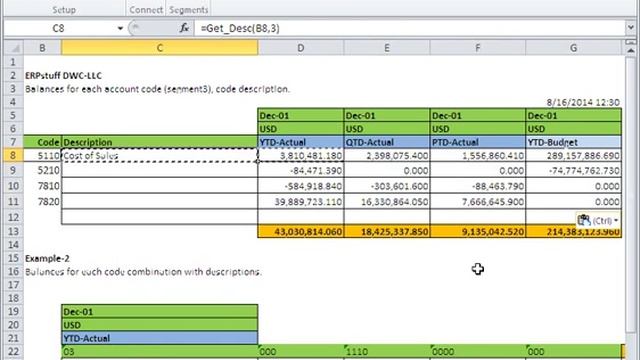This screenshot has width=640, height=360.
Task: Click cell '0000' in row 22
Action: coord(478,351)
